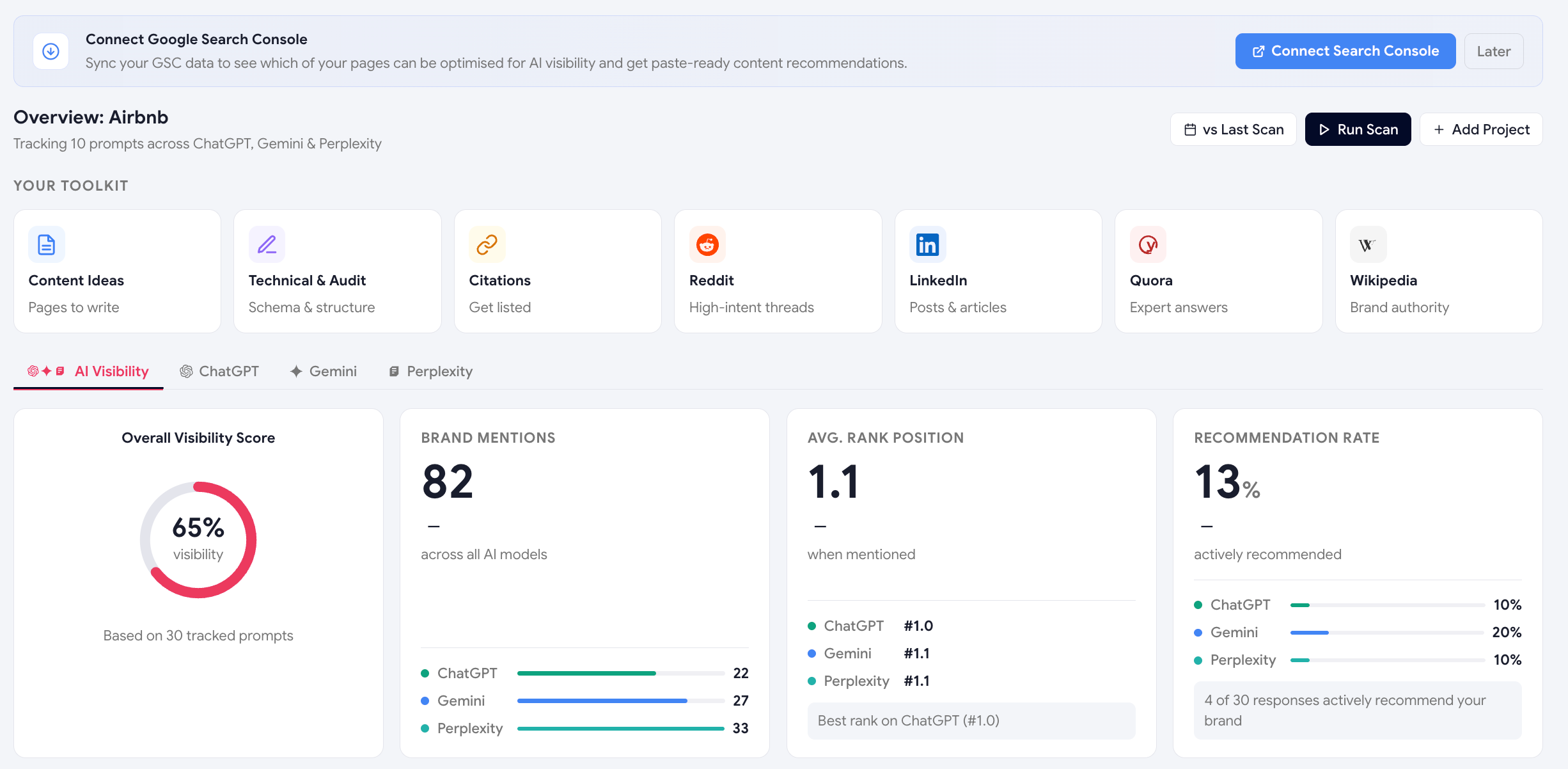Open the Quora Expert answers card
Image resolution: width=1568 pixels, height=769 pixels.
pyautogui.click(x=1218, y=271)
